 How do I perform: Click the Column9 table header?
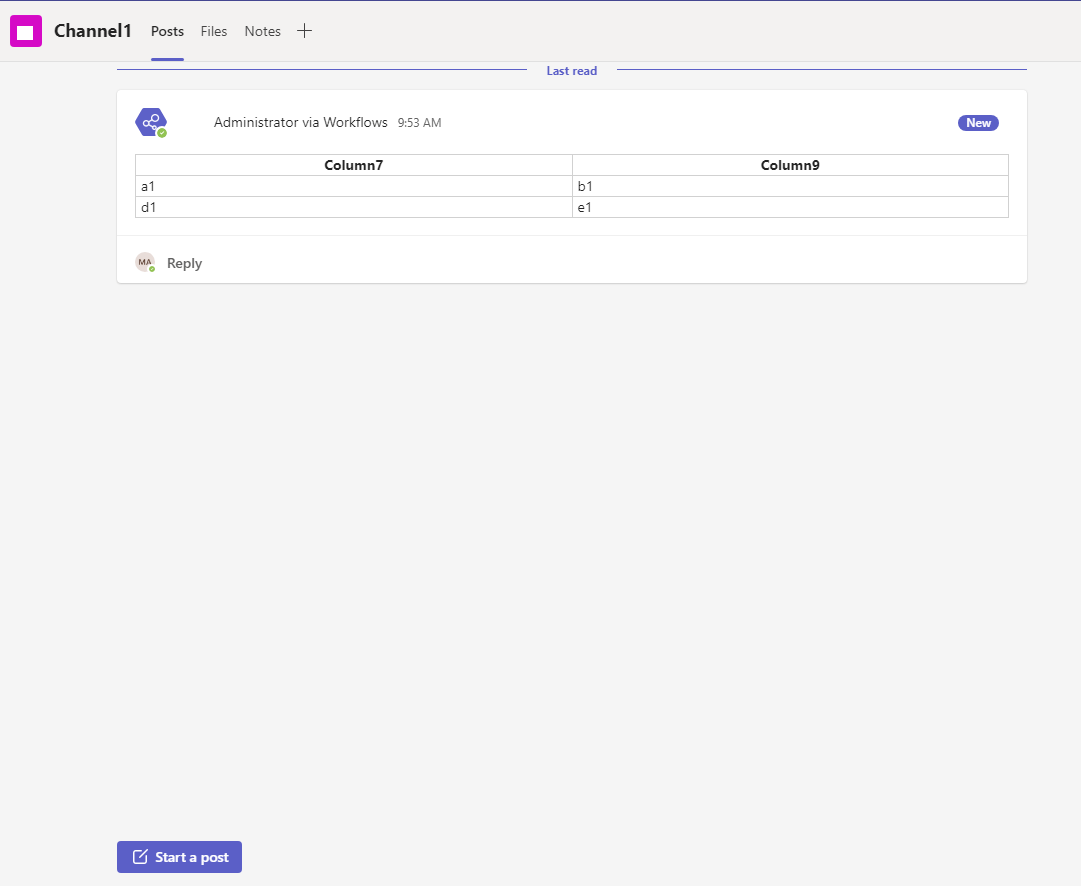coord(790,165)
